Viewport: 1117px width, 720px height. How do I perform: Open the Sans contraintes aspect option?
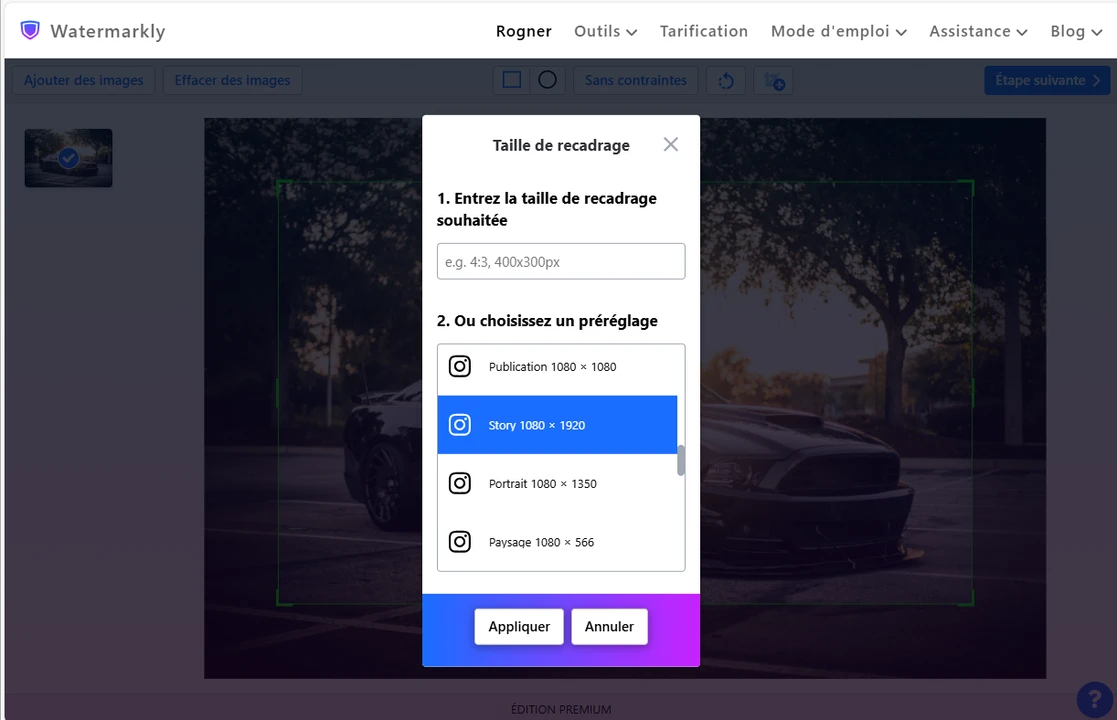635,80
